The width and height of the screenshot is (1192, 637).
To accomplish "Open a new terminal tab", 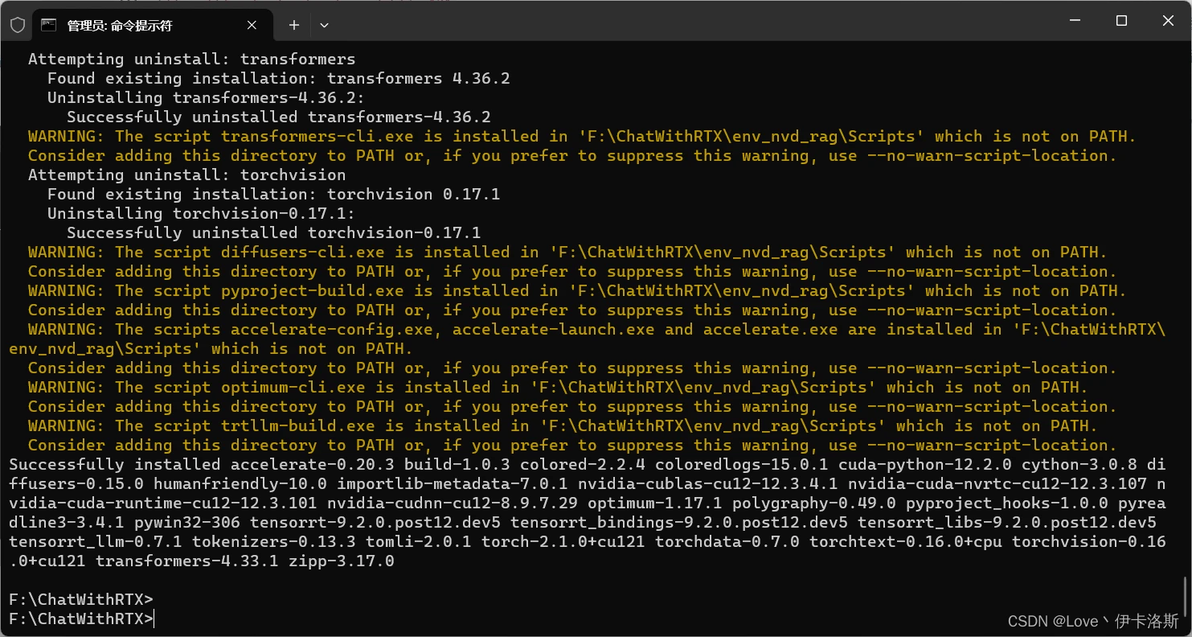I will 294,24.
